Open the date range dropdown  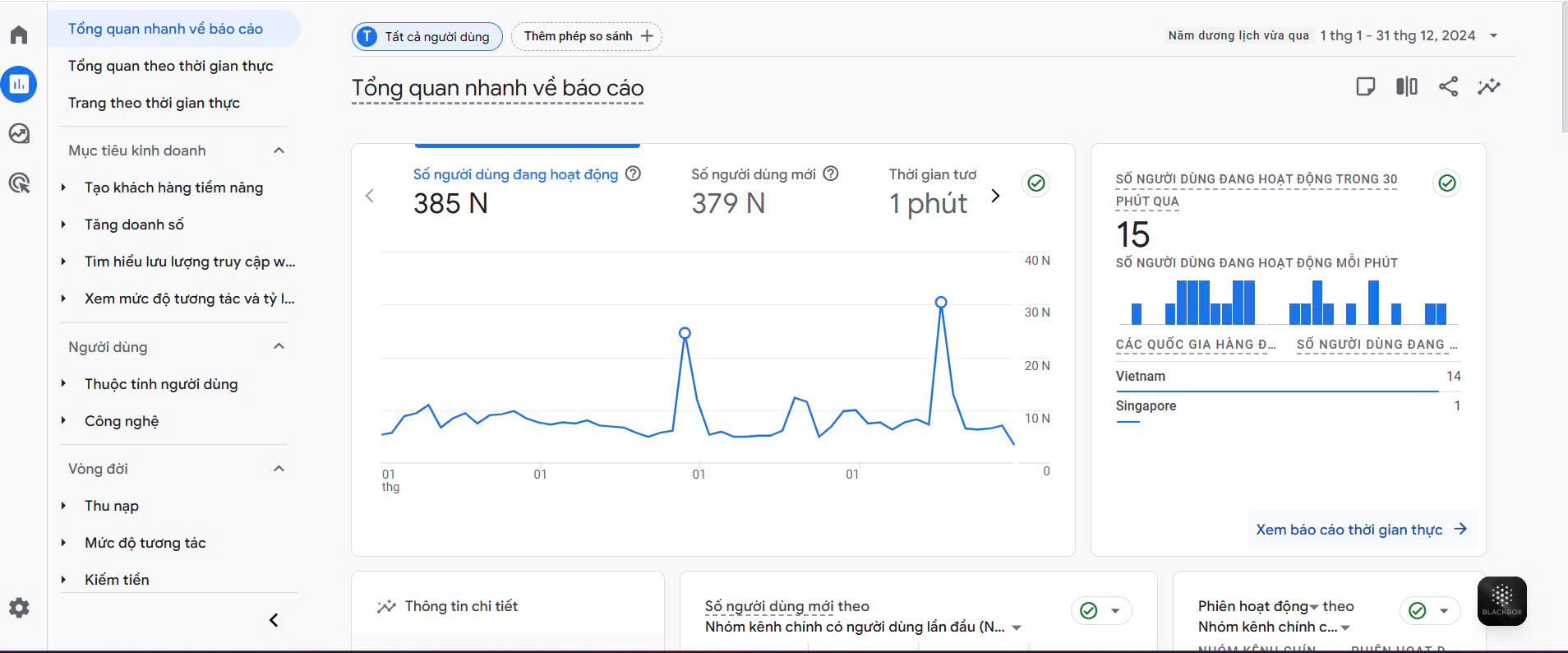point(1493,35)
